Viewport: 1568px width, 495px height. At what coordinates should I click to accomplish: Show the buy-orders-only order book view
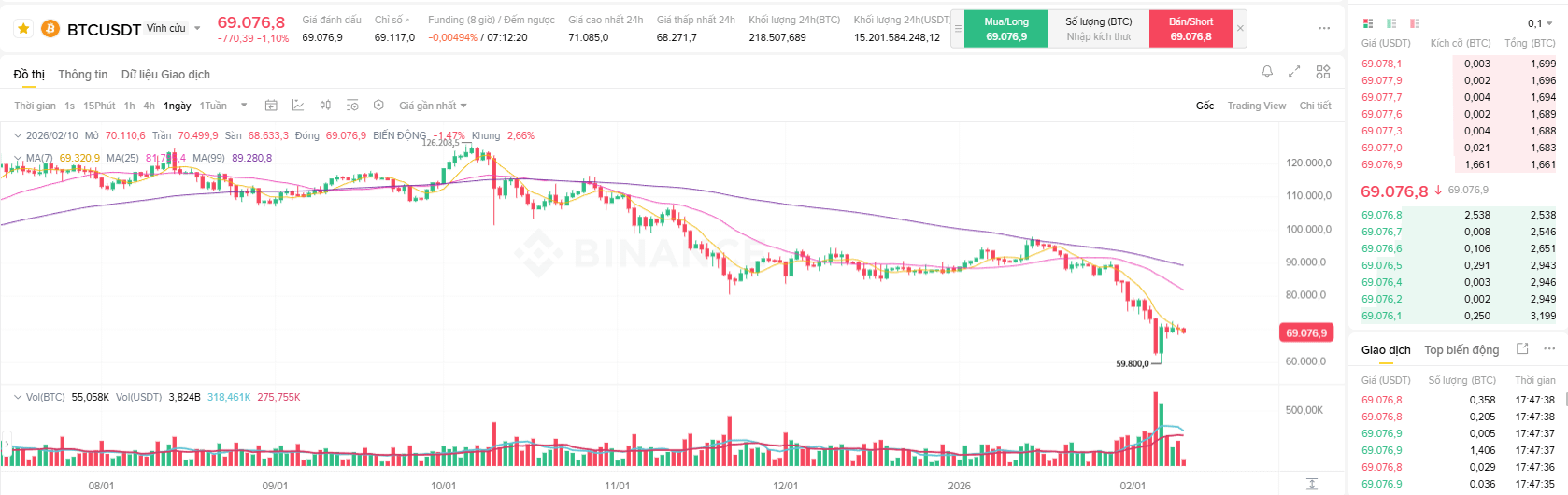(x=1392, y=23)
